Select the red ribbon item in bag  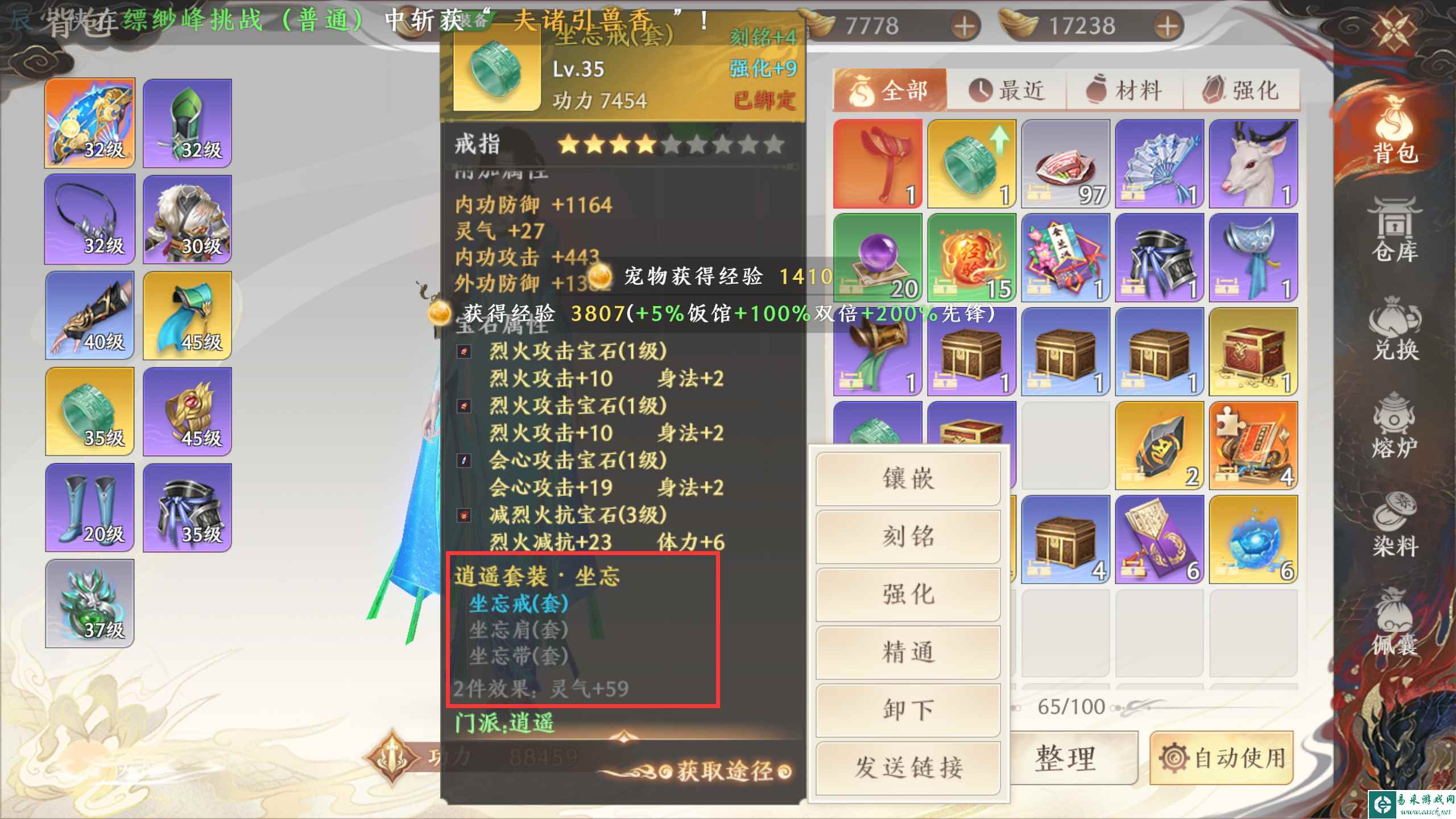pyautogui.click(x=878, y=164)
